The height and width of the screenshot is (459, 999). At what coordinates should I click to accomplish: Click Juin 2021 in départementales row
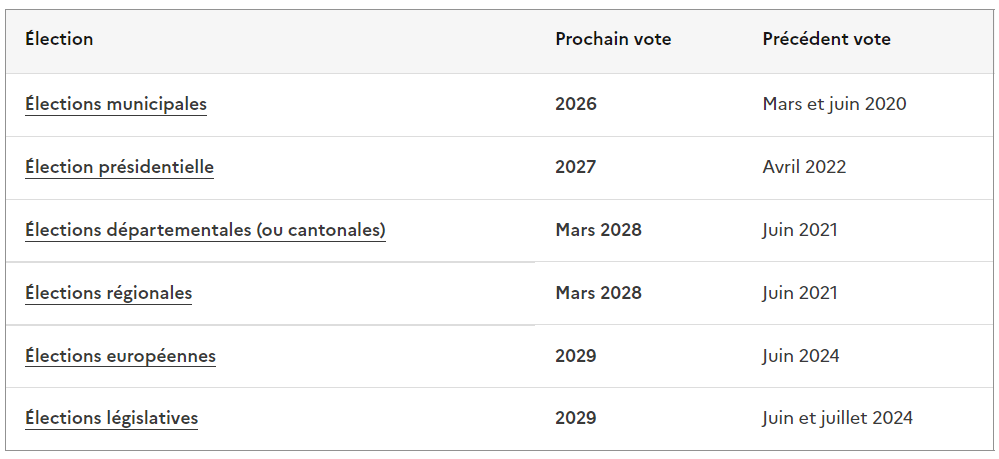pos(800,230)
